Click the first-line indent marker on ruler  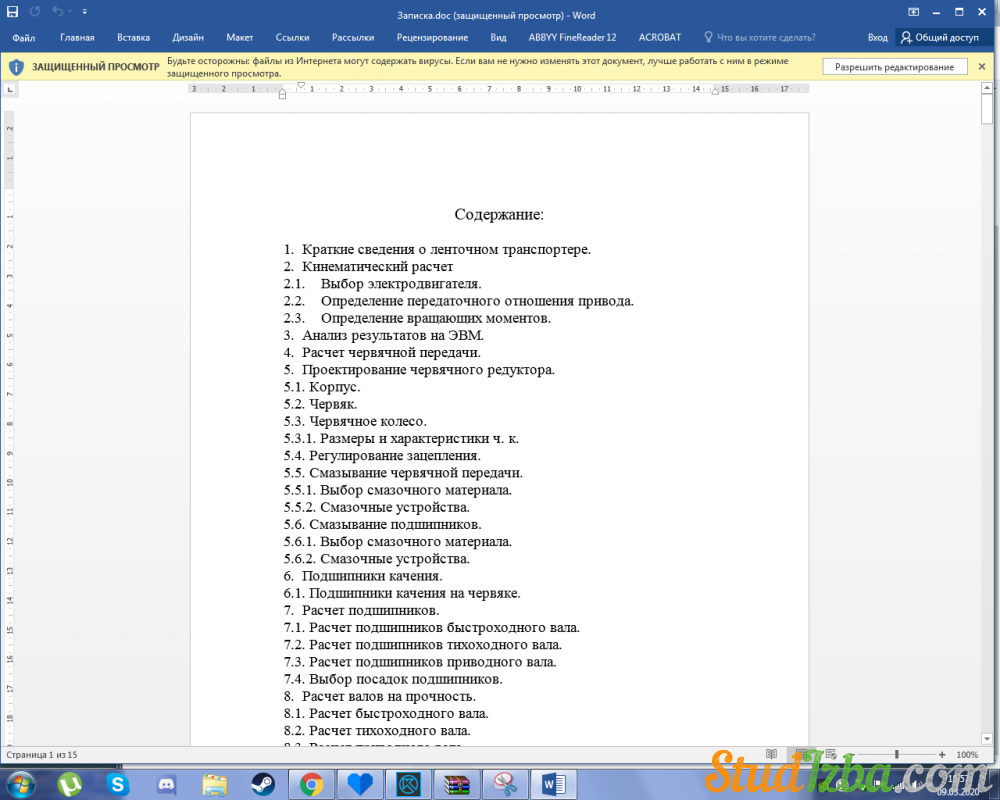301,85
